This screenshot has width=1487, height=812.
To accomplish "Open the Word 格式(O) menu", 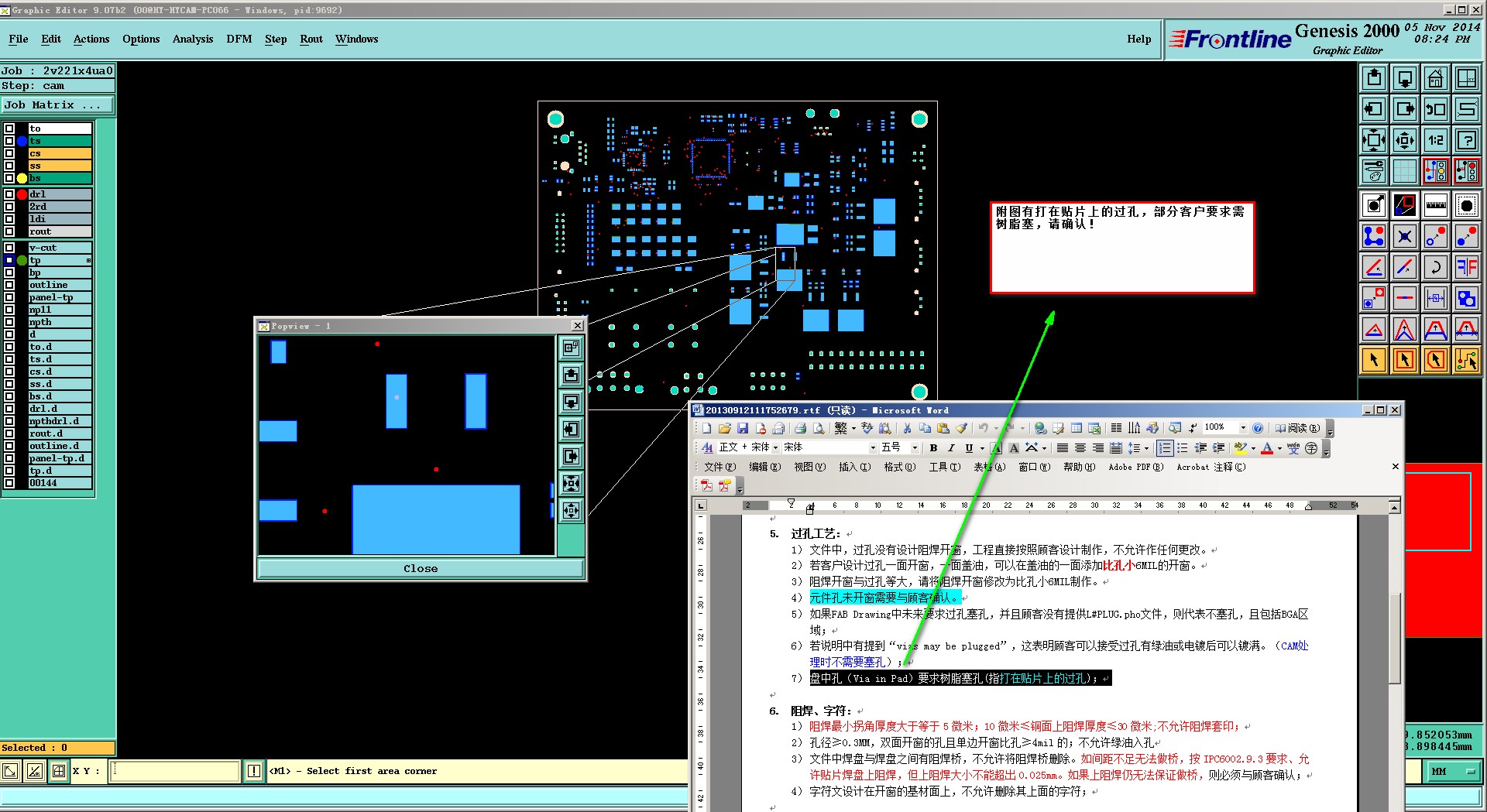I will (x=899, y=467).
